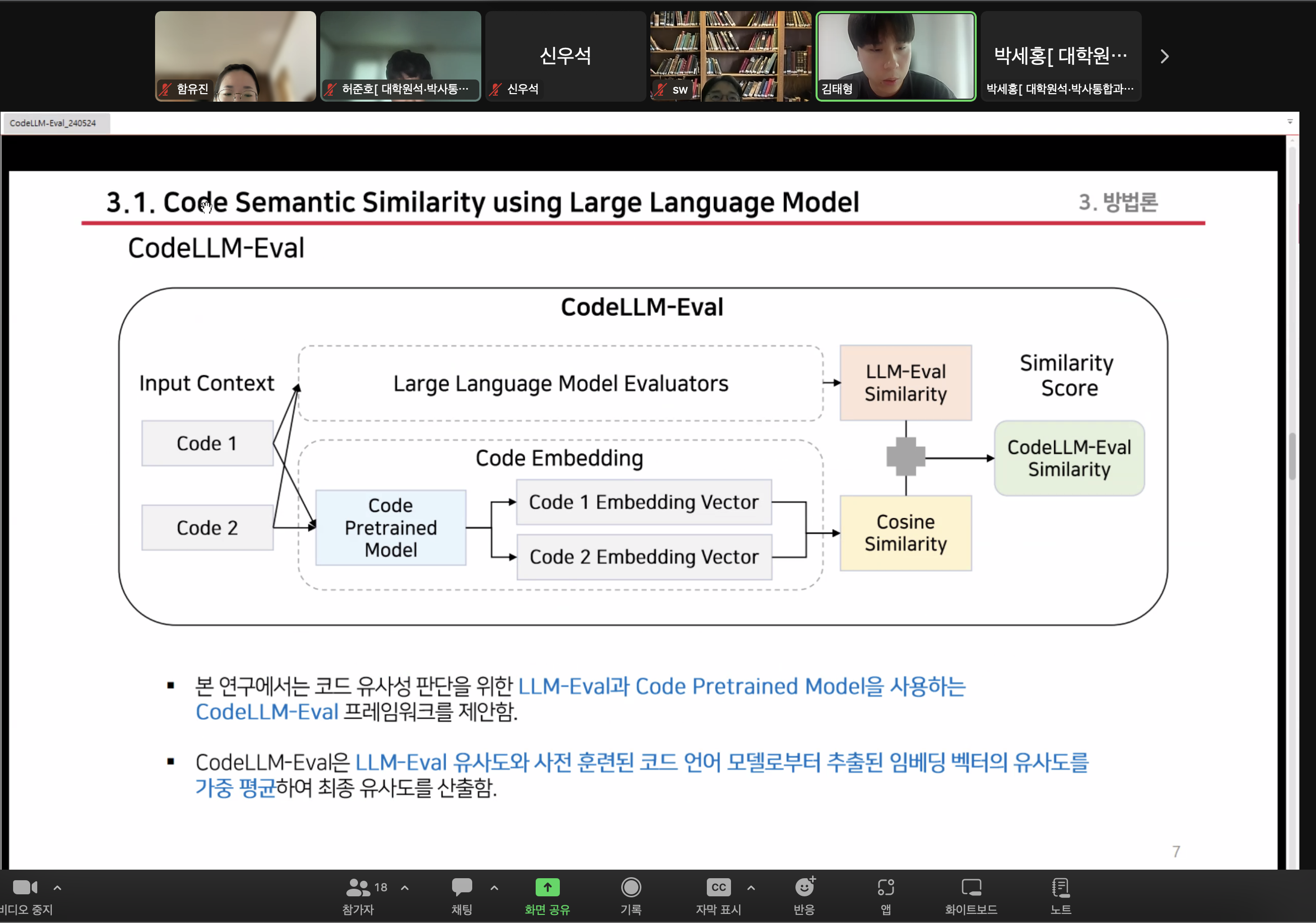Select sw bookshelf video thumbnail
The image size is (1316, 923).
[730, 56]
